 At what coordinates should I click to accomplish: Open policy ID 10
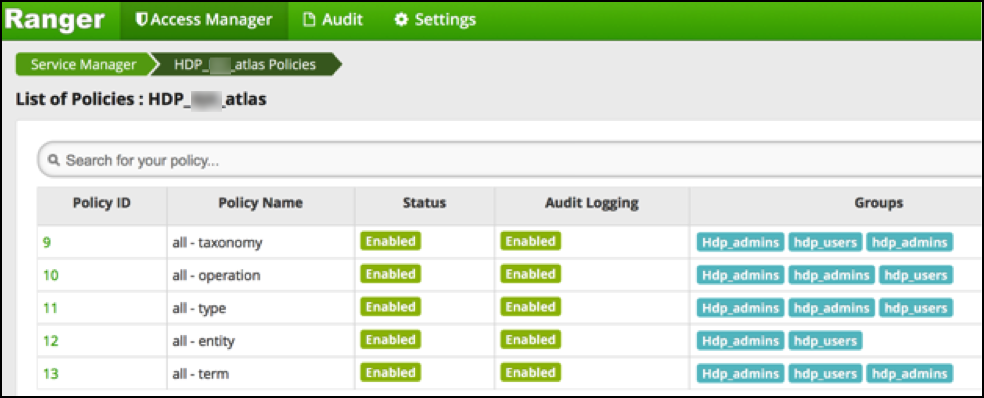click(x=50, y=275)
